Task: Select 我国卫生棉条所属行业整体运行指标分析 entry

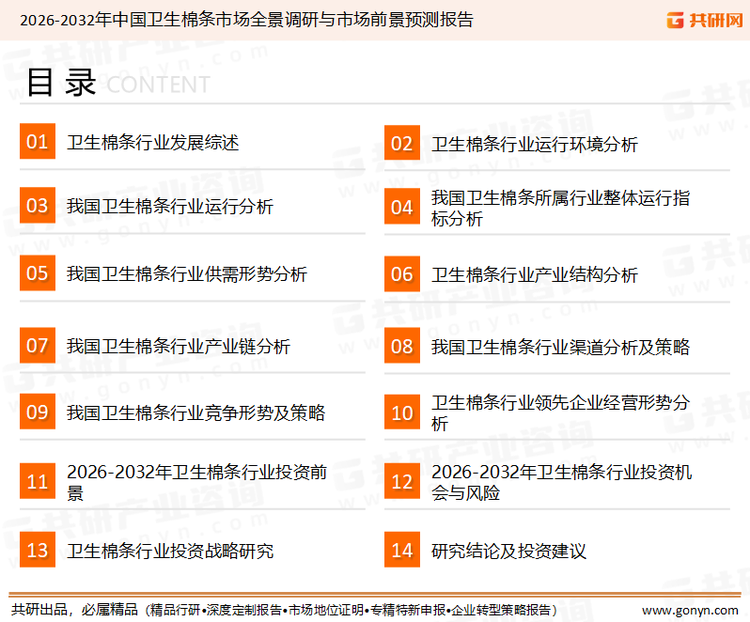Action: 560,208
